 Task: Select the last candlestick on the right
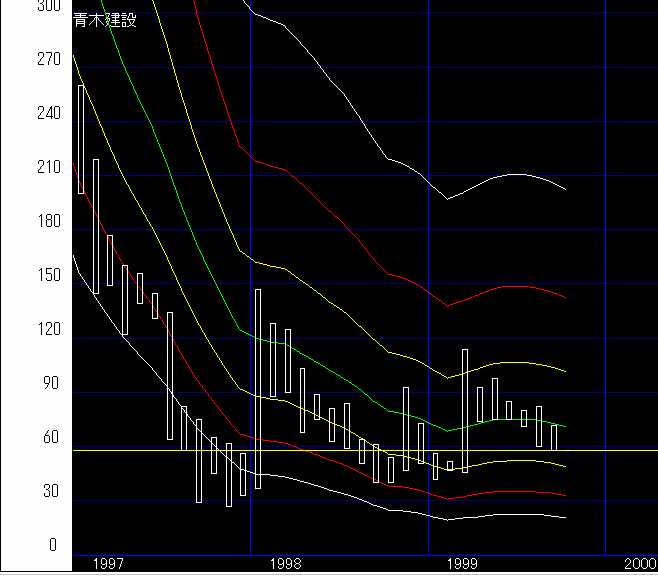(x=554, y=437)
